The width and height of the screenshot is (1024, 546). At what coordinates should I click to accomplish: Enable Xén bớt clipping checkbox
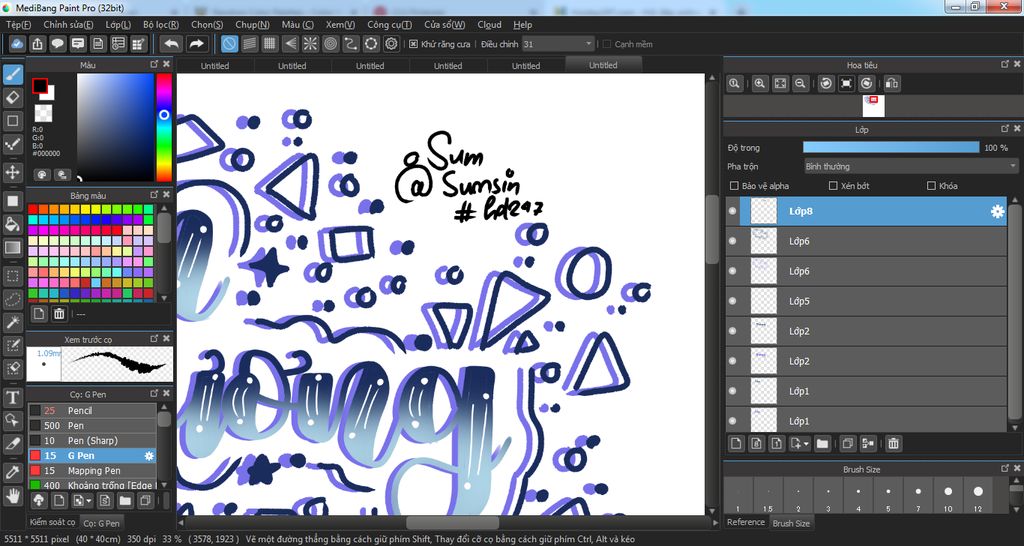click(833, 186)
